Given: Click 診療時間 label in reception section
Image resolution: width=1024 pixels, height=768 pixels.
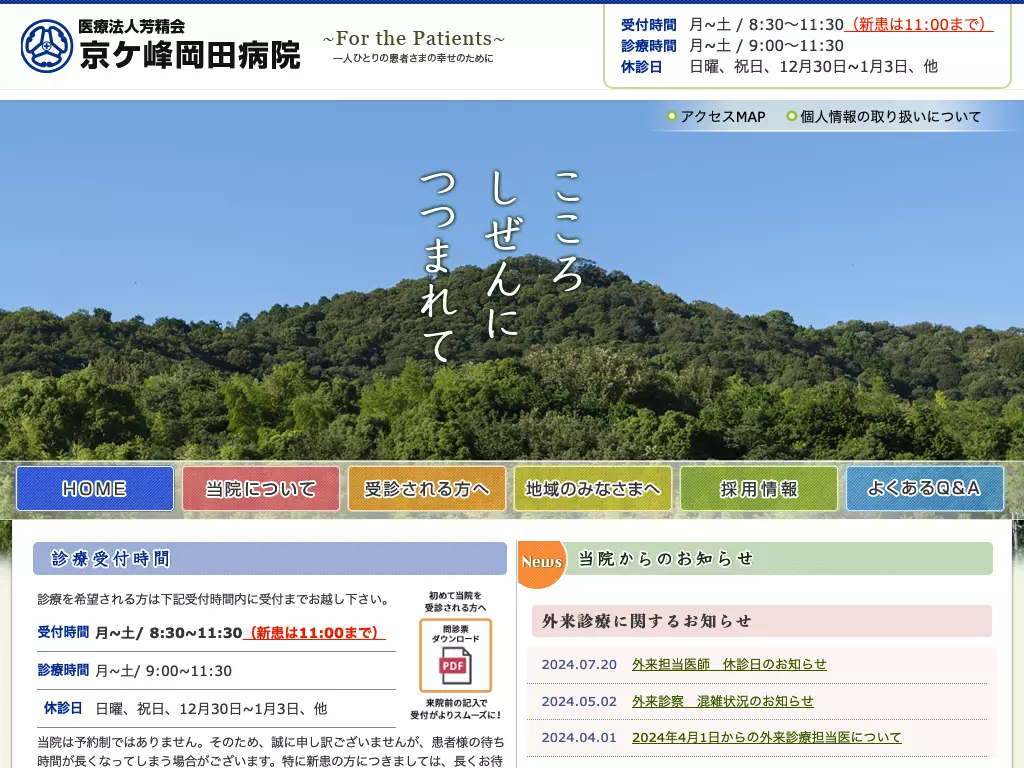Looking at the screenshot, I should [x=63, y=670].
